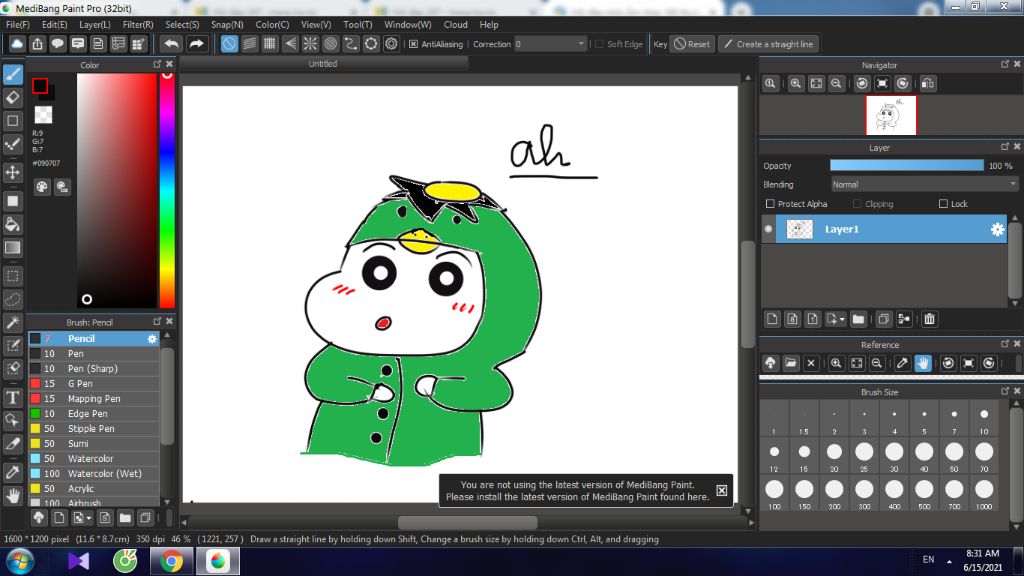Open the Filter menu
Image resolution: width=1024 pixels, height=576 pixels.
pyautogui.click(x=138, y=24)
